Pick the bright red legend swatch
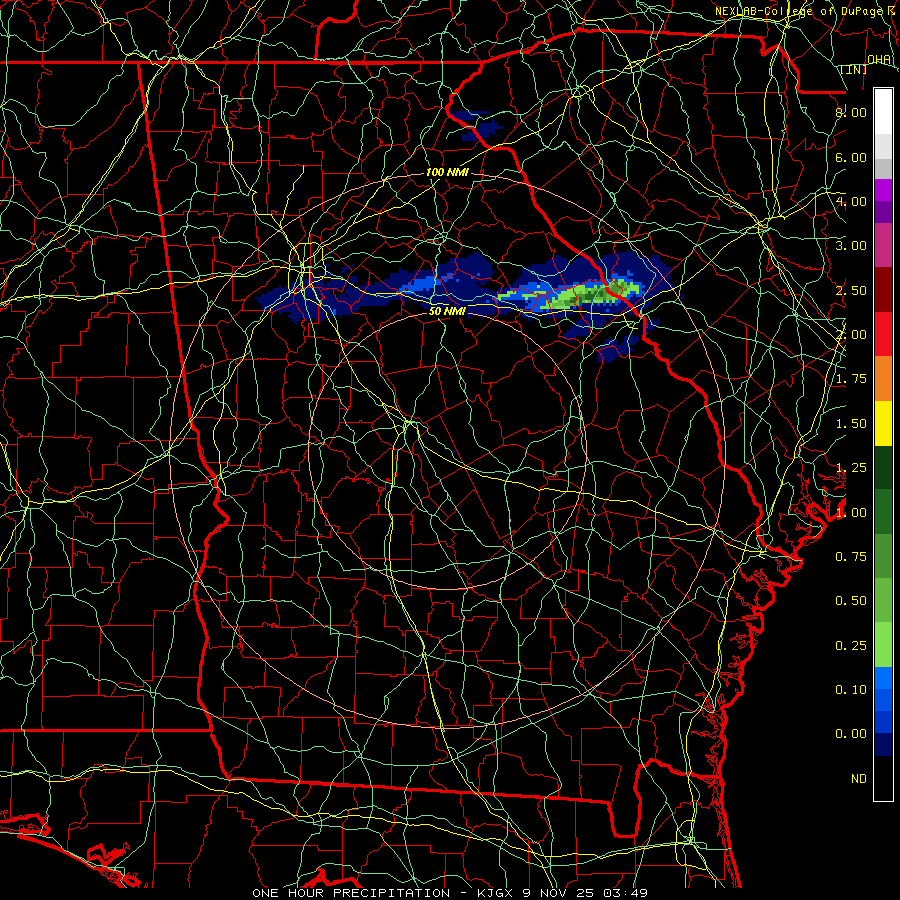The height and width of the screenshot is (900, 900). click(883, 334)
